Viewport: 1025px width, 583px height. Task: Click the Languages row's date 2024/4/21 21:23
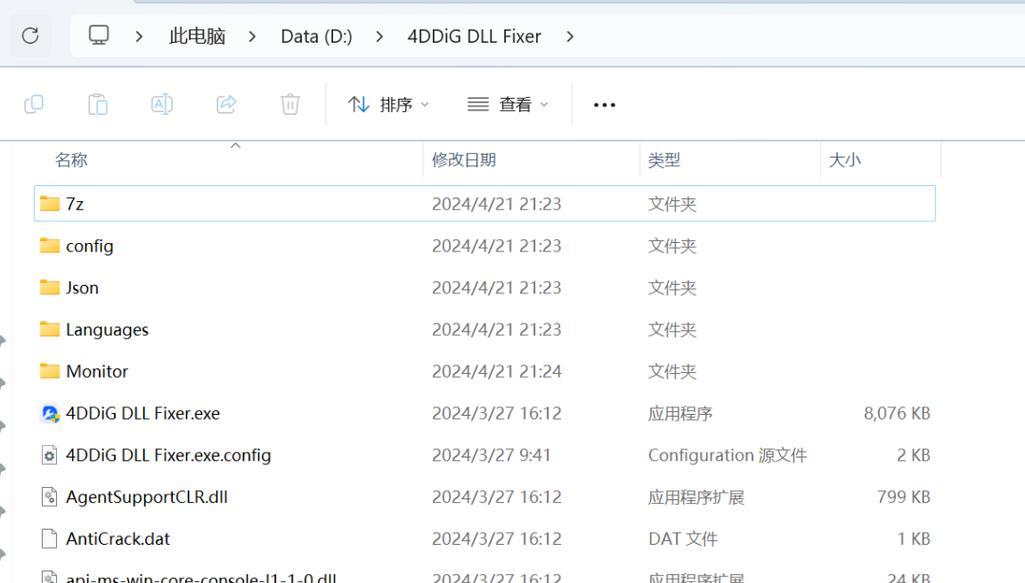pos(497,329)
